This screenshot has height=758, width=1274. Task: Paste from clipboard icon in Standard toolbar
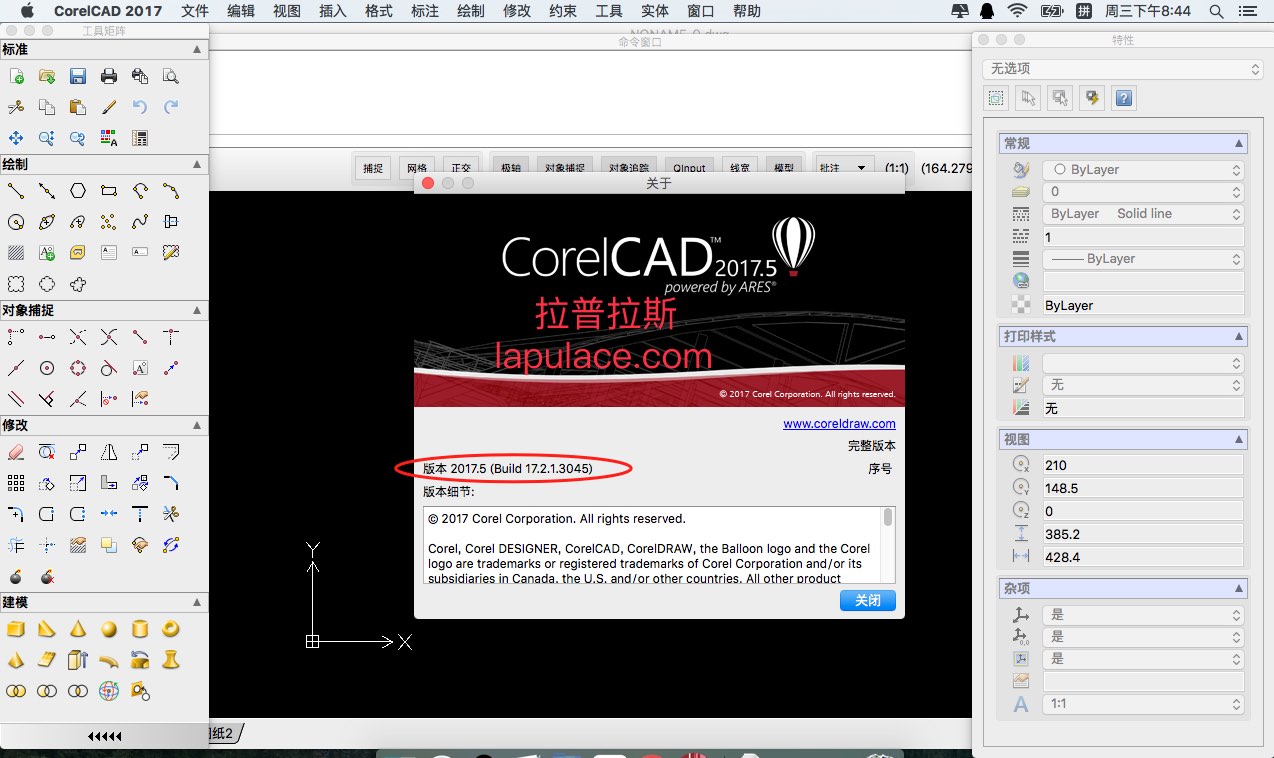[78, 107]
